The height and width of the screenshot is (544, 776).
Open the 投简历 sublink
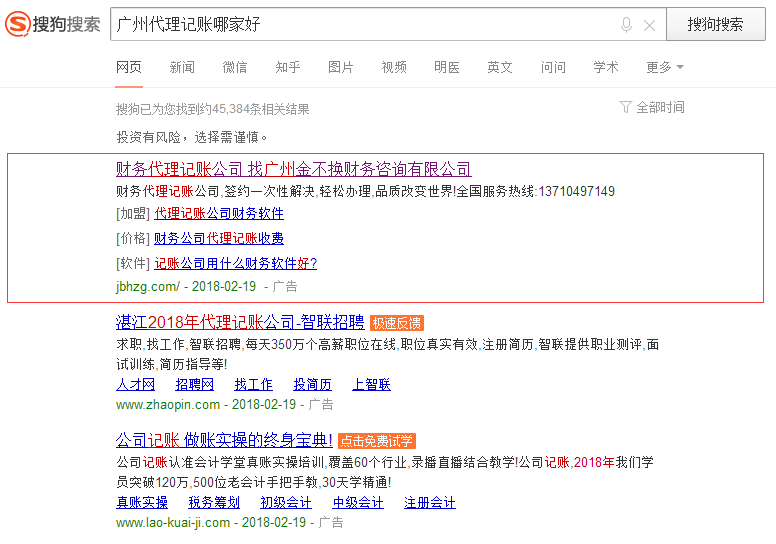[312, 385]
